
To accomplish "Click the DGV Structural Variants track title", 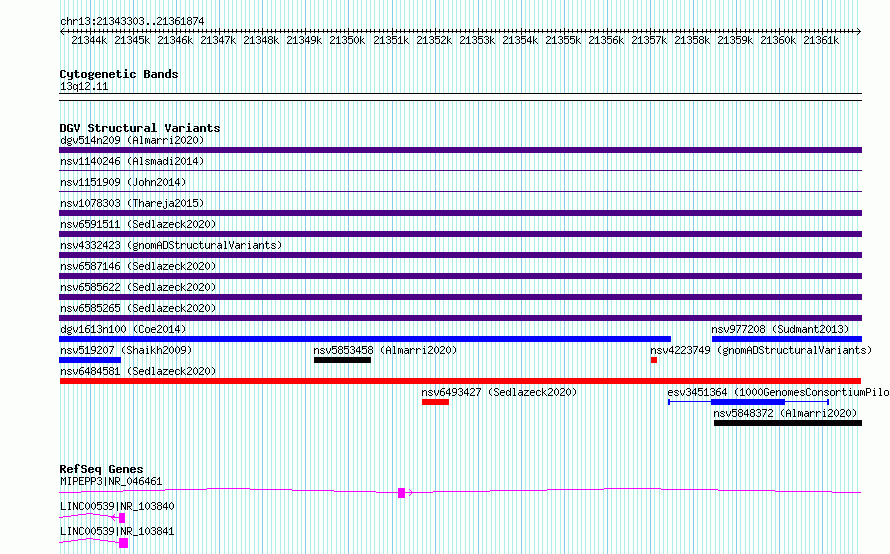I will 140,128.
